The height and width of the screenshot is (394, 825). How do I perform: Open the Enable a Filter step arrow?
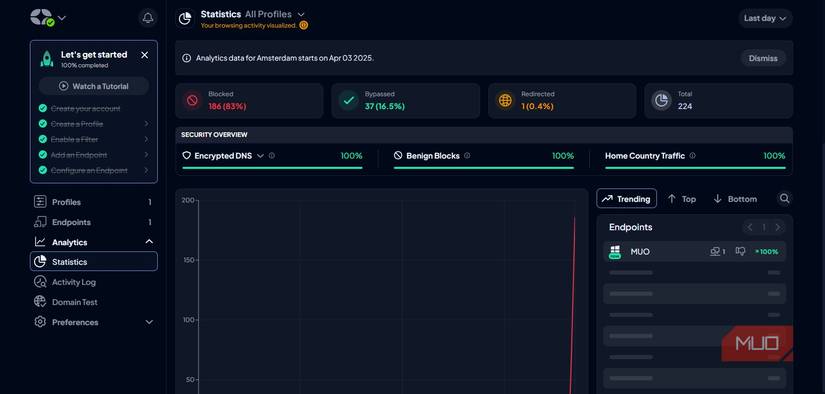point(146,139)
